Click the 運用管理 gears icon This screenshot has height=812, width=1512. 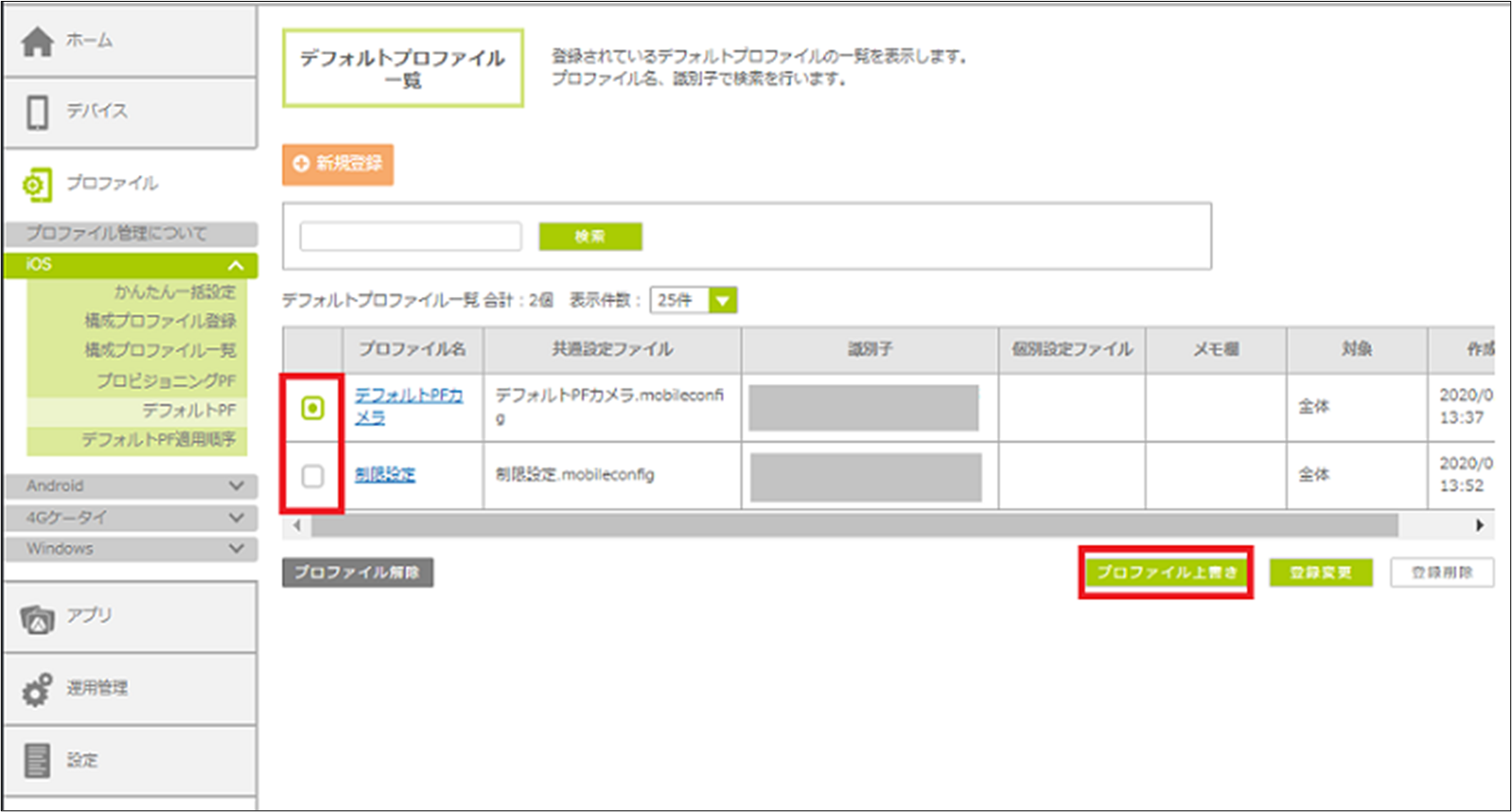tap(38, 689)
